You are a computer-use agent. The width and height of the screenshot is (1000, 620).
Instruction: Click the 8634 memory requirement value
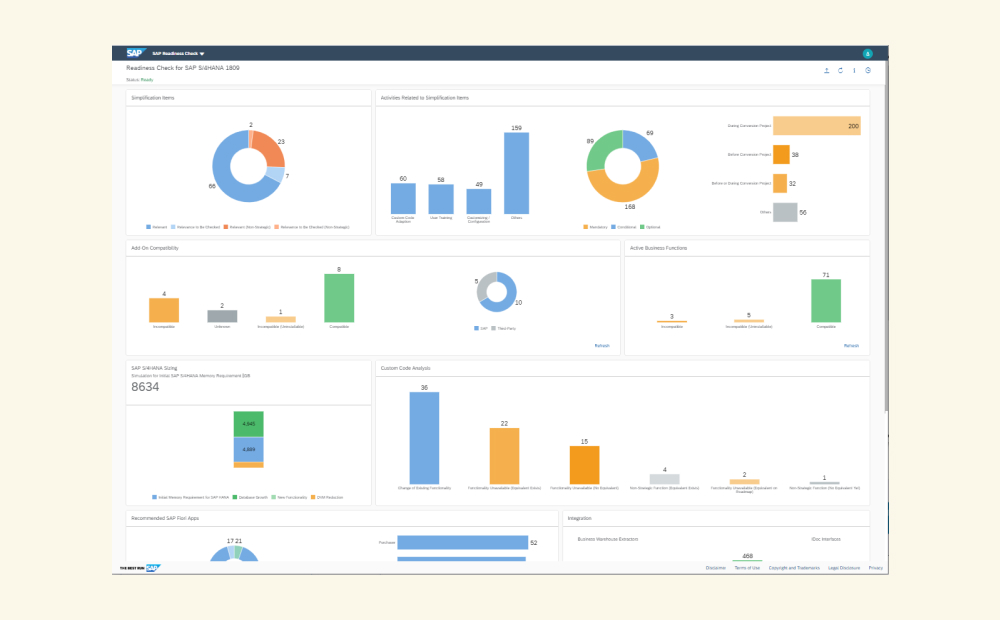click(x=145, y=387)
